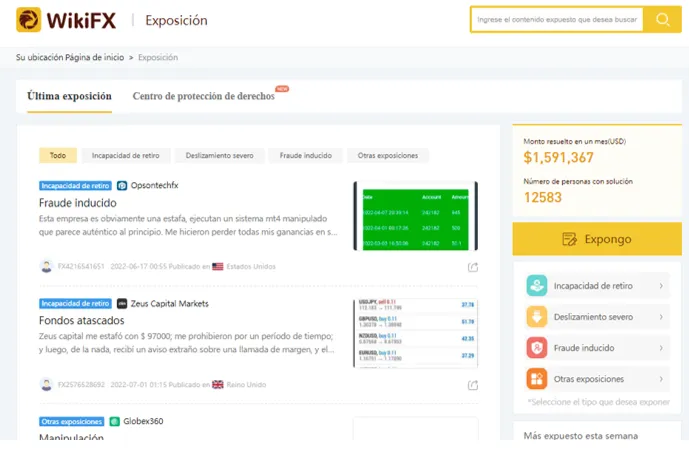This screenshot has width=689, height=451.
Task: Click the FX4216541651 username
Action: pos(81,266)
